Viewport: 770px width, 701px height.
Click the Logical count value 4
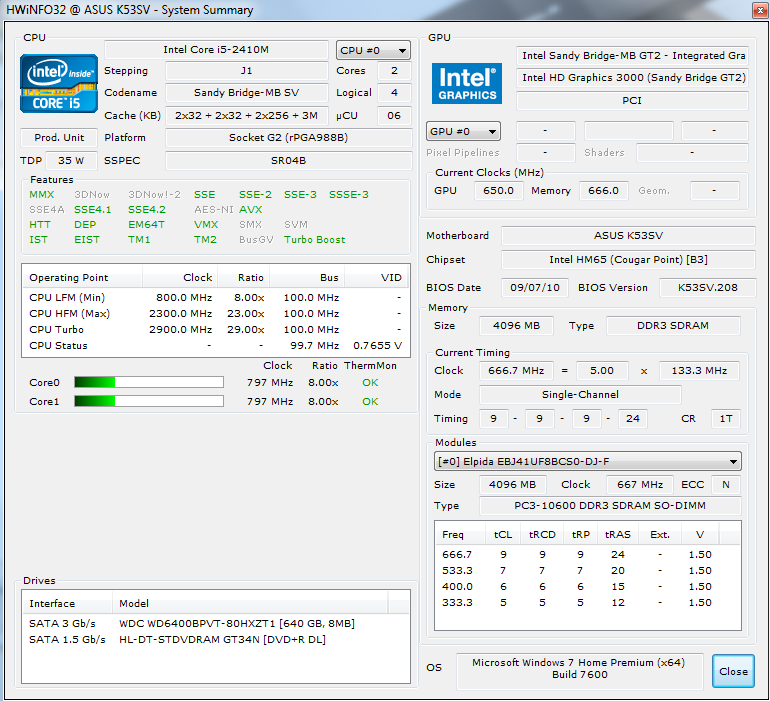[x=394, y=92]
